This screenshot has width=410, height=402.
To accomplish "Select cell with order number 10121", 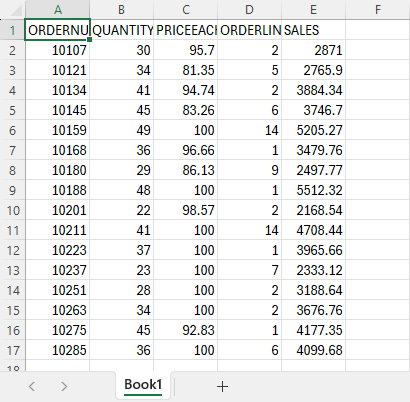I will click(58, 70).
